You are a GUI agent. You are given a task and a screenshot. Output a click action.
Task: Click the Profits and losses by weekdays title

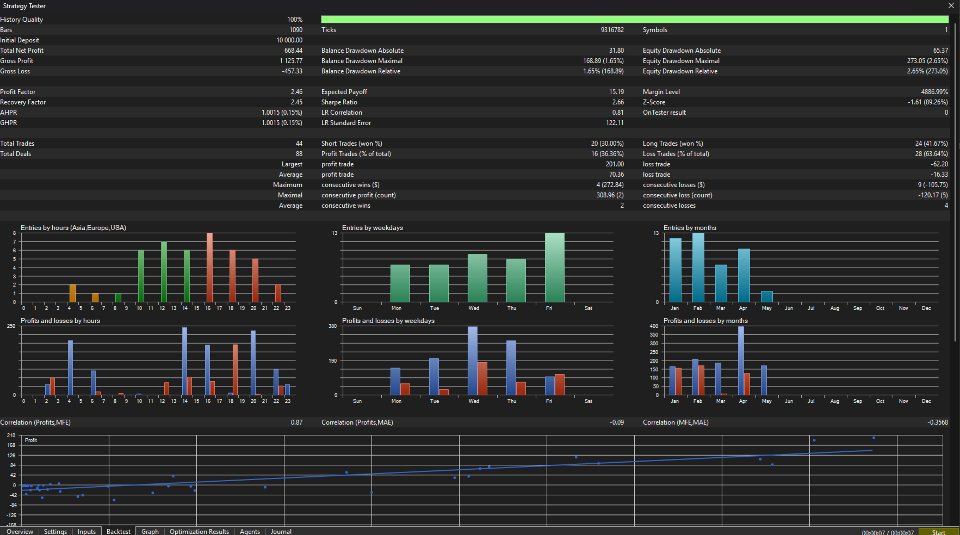(388, 321)
